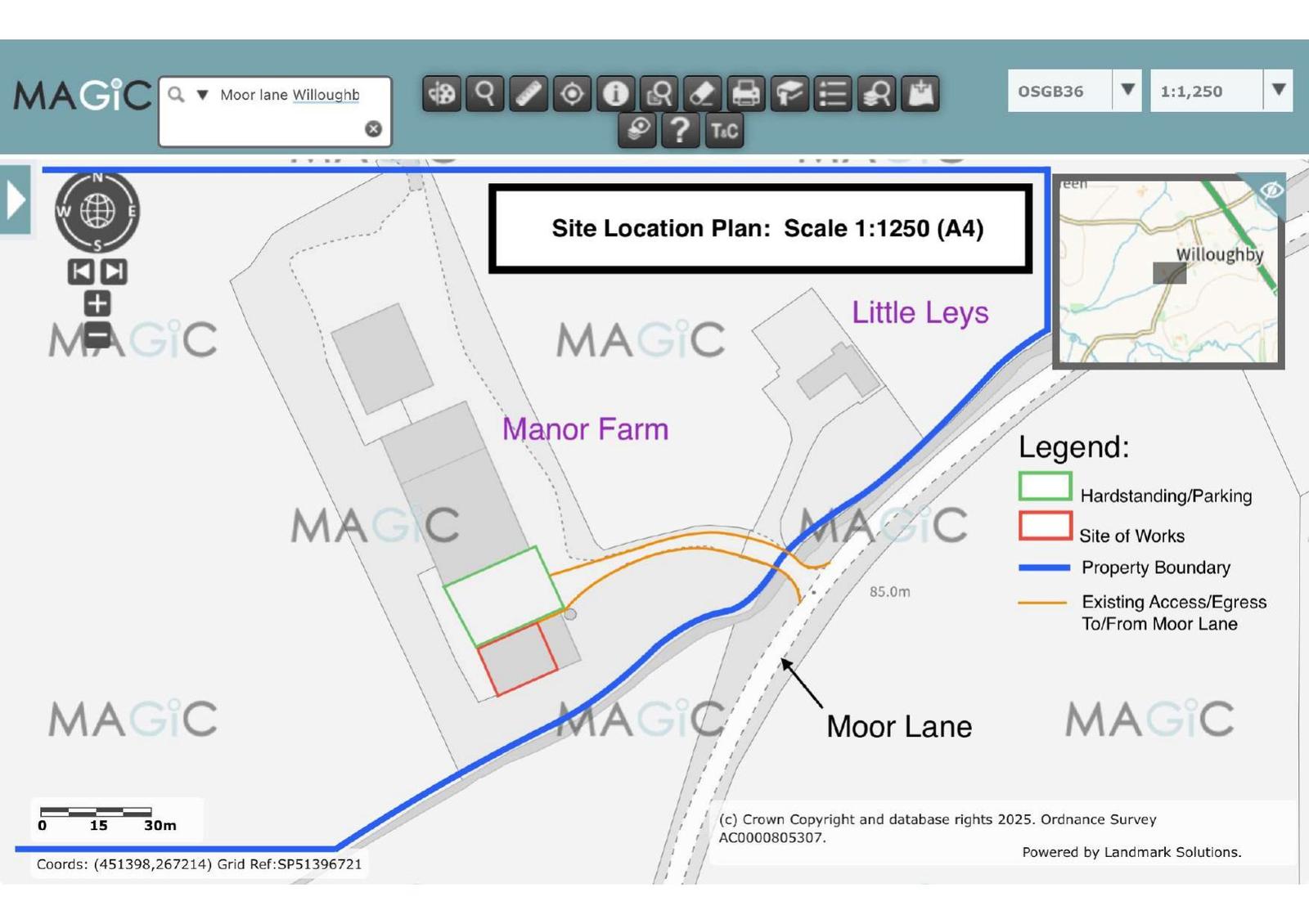
Task: Open the 1:1,250 scale dropdown
Action: tap(1278, 90)
